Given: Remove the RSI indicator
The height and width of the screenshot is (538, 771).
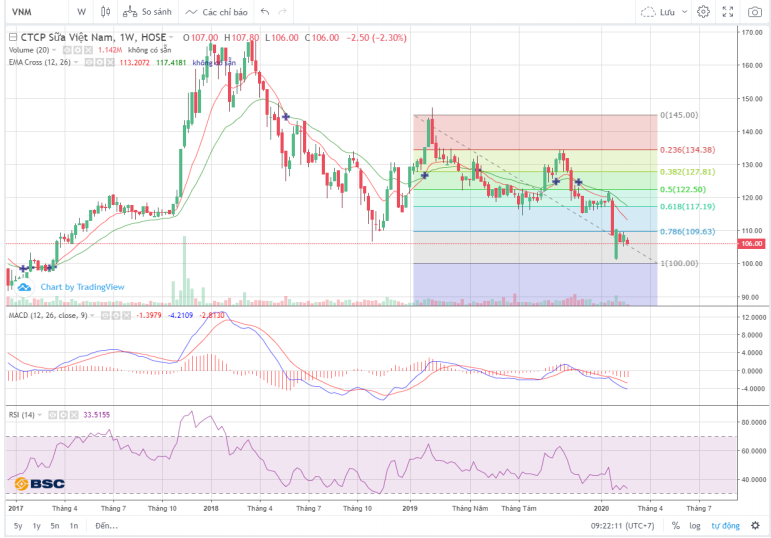Looking at the screenshot, I should (x=74, y=415).
